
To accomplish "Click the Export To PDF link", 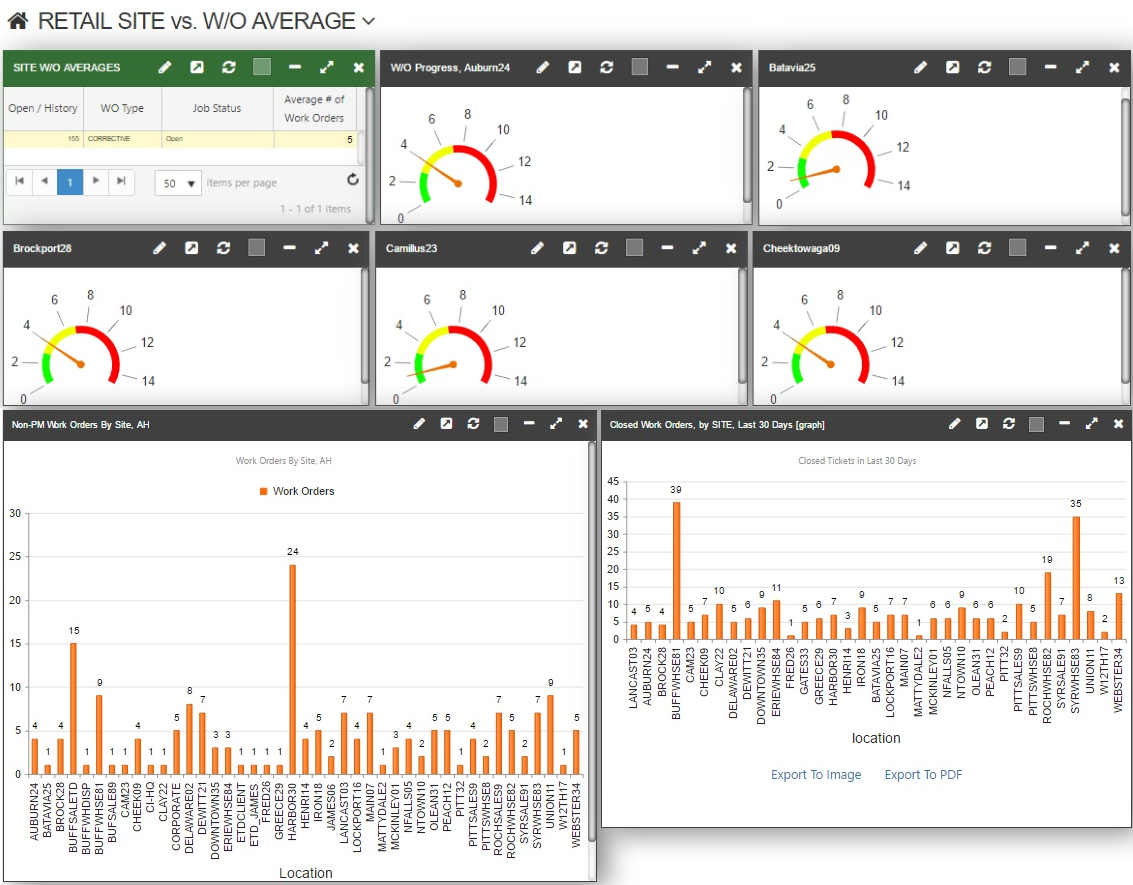I will tap(923, 774).
